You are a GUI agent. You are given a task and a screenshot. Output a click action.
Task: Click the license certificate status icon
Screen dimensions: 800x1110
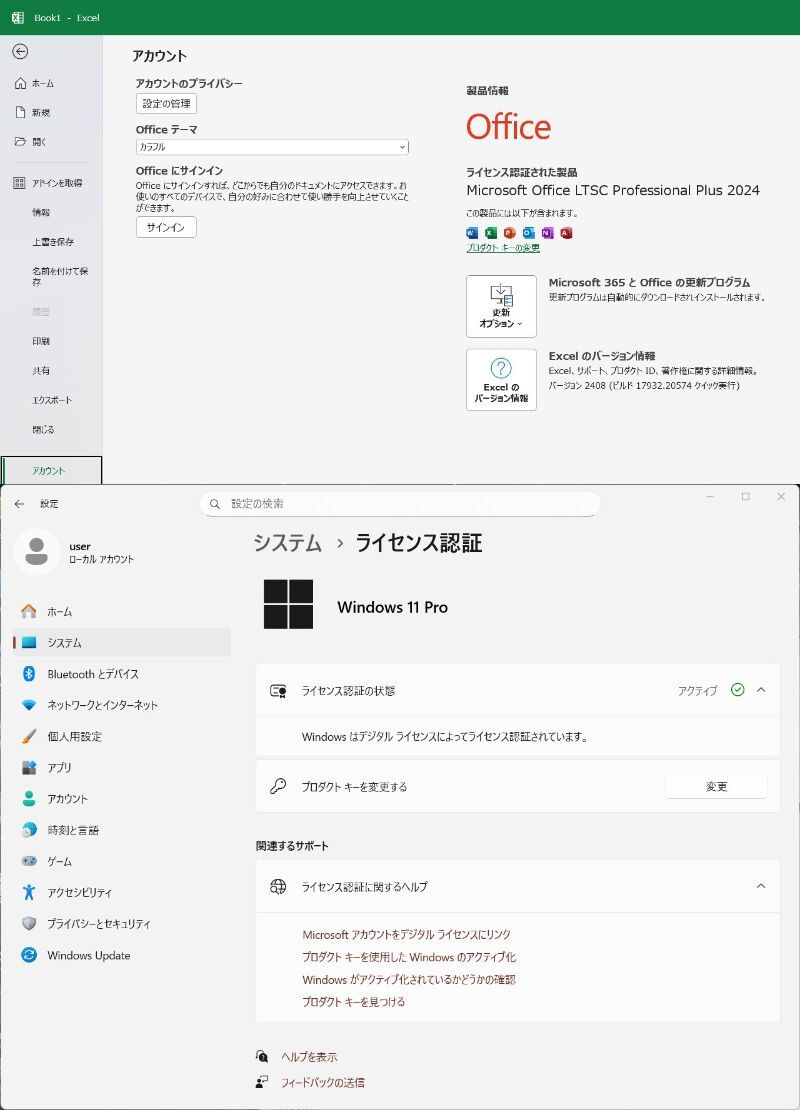pyautogui.click(x=278, y=691)
